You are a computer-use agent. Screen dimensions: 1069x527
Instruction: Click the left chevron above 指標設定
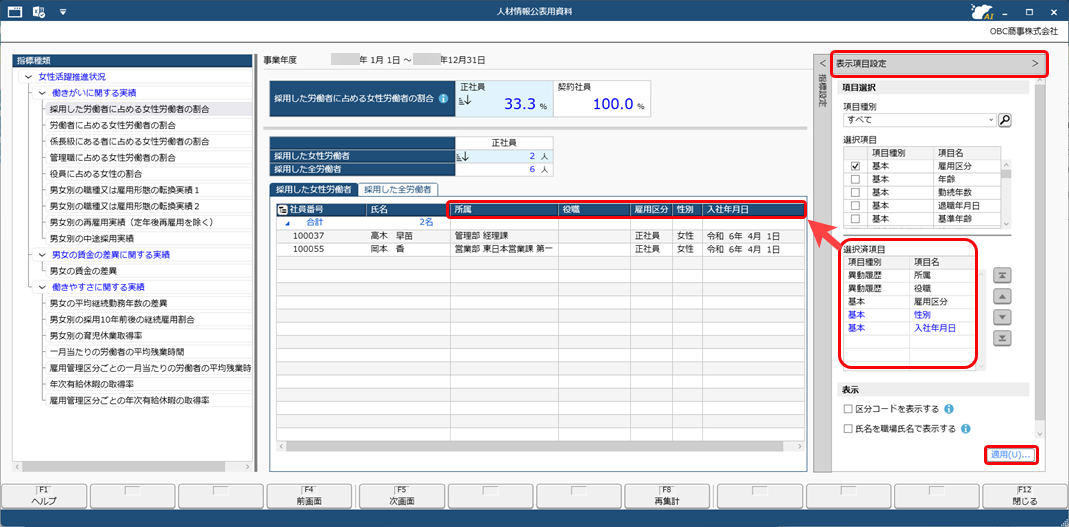(x=822, y=63)
